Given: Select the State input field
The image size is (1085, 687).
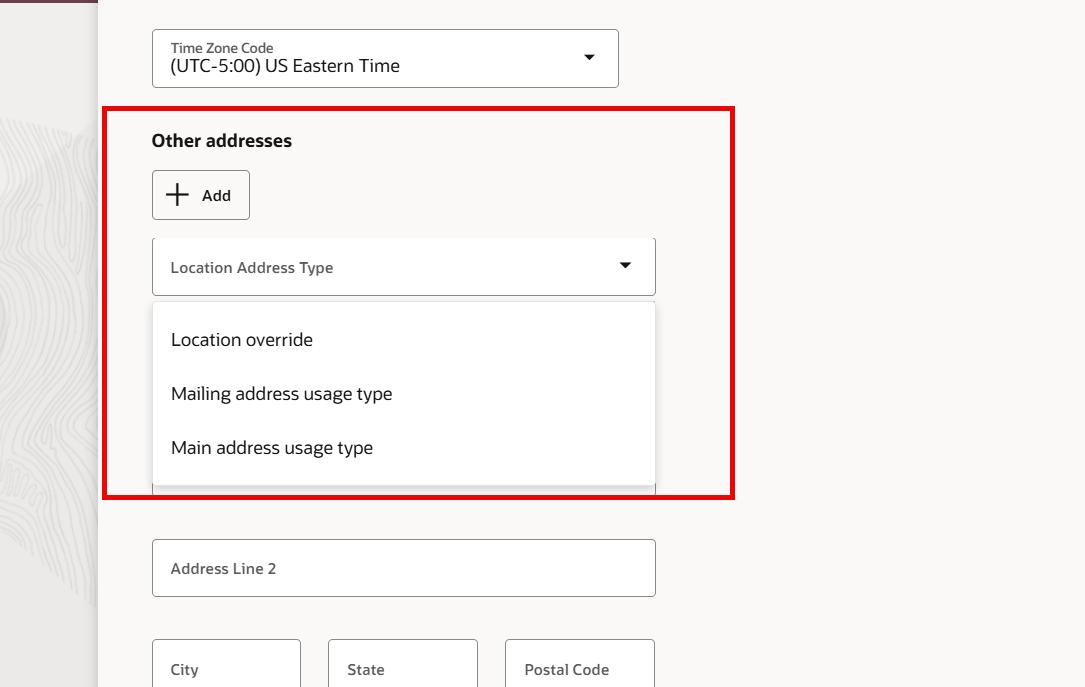Looking at the screenshot, I should point(403,663).
